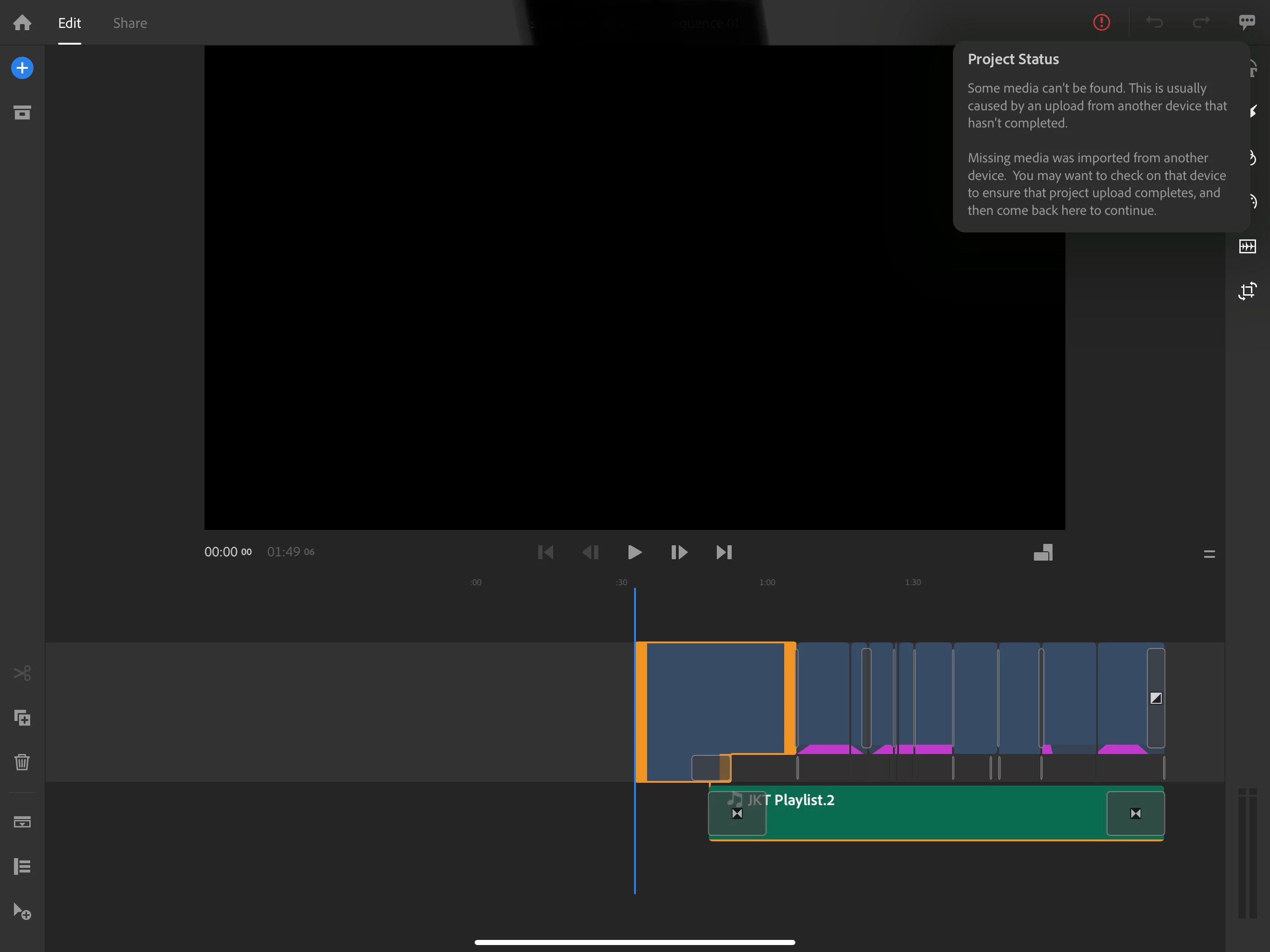Open the audio panel in right sidebar

[x=1247, y=247]
